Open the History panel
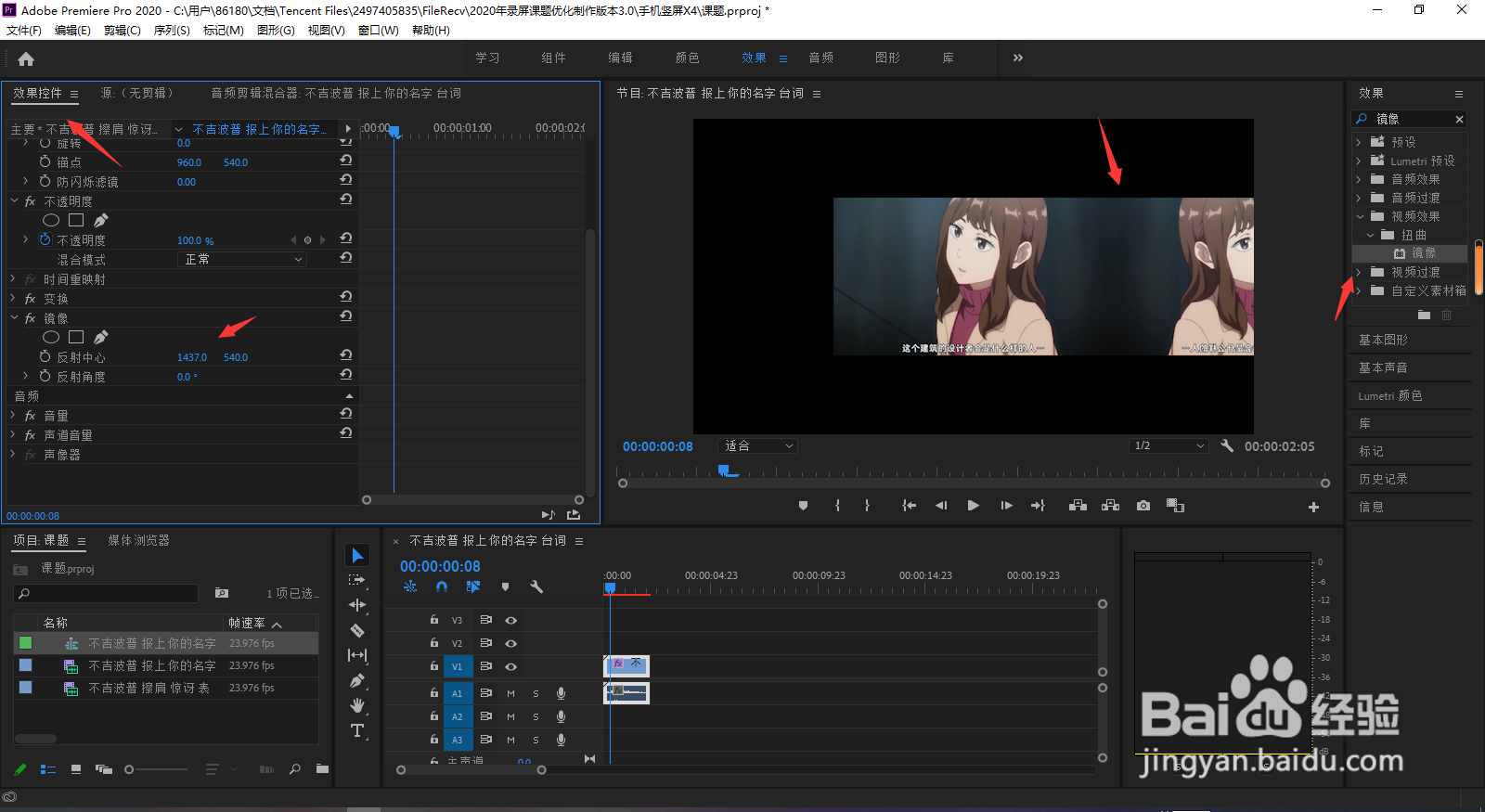 click(x=1383, y=479)
